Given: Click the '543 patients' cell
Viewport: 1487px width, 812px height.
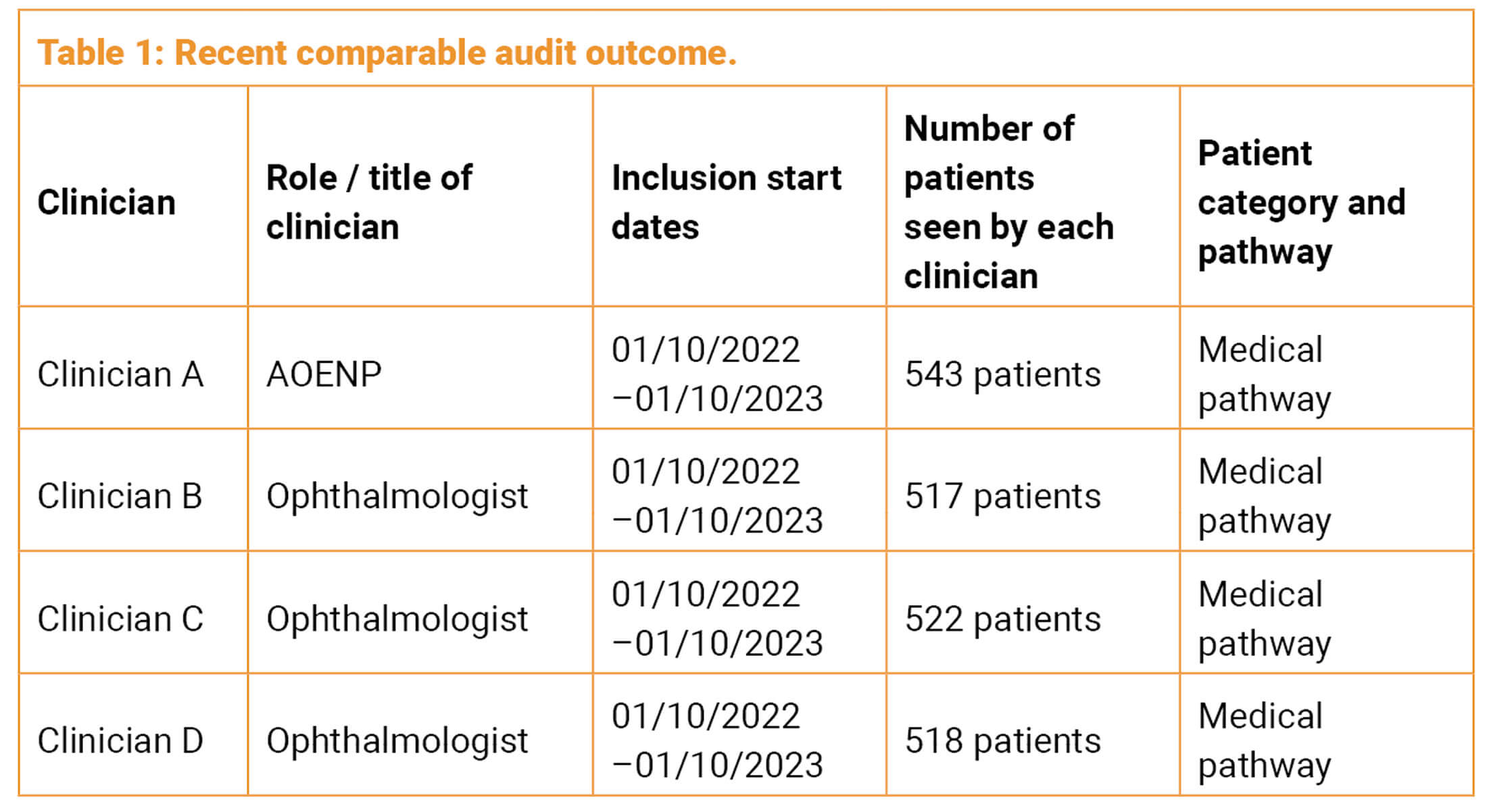Looking at the screenshot, I should tap(1002, 374).
